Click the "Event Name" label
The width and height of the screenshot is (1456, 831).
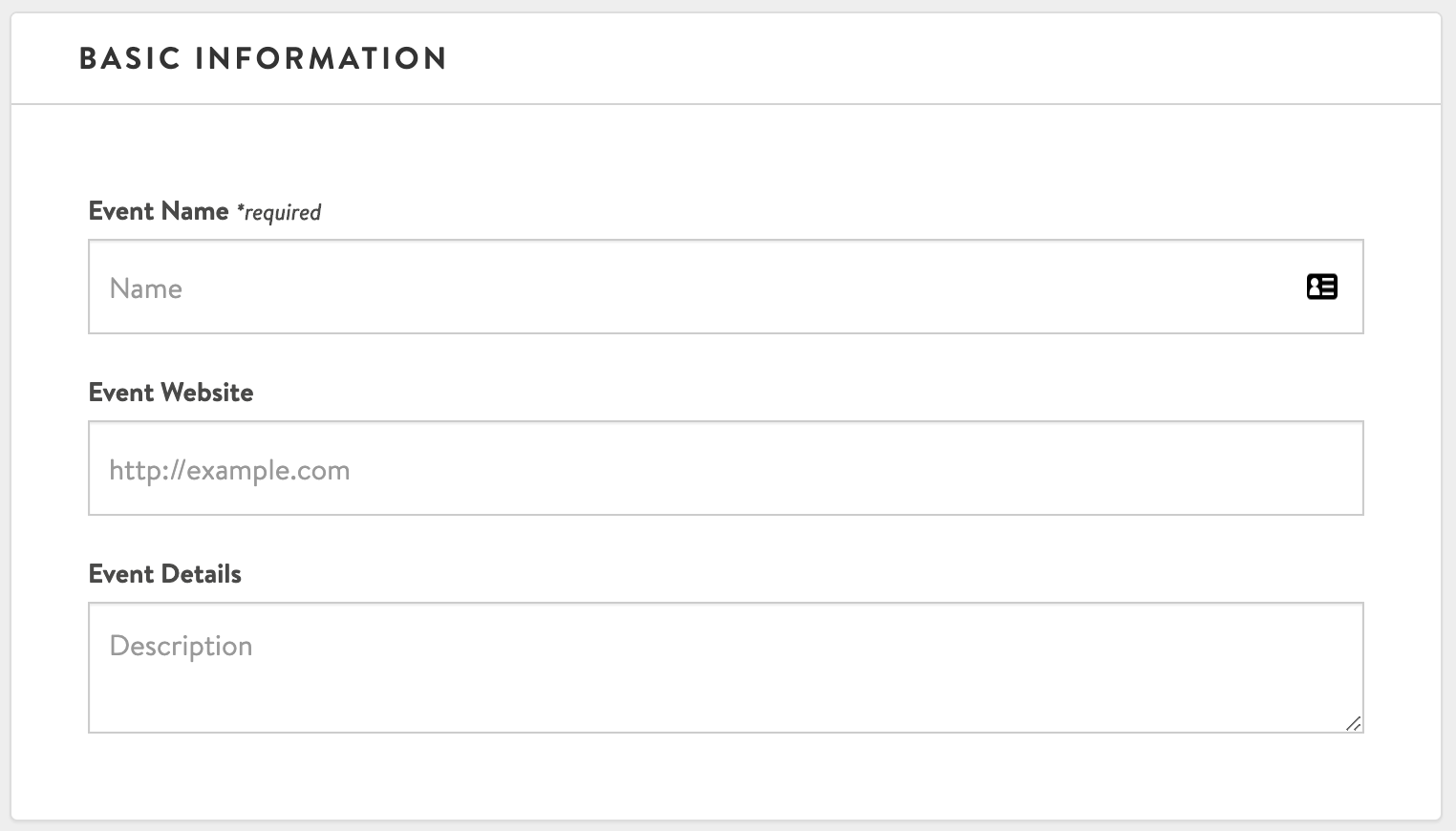pyautogui.click(x=159, y=211)
